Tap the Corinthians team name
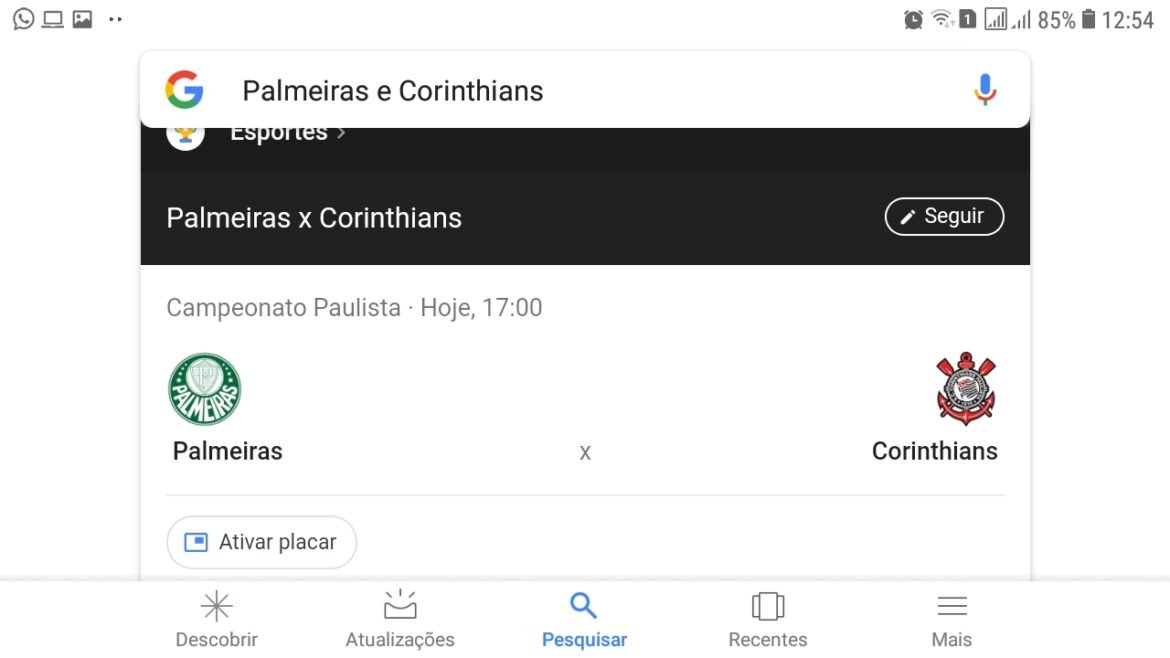 pyautogui.click(x=934, y=451)
